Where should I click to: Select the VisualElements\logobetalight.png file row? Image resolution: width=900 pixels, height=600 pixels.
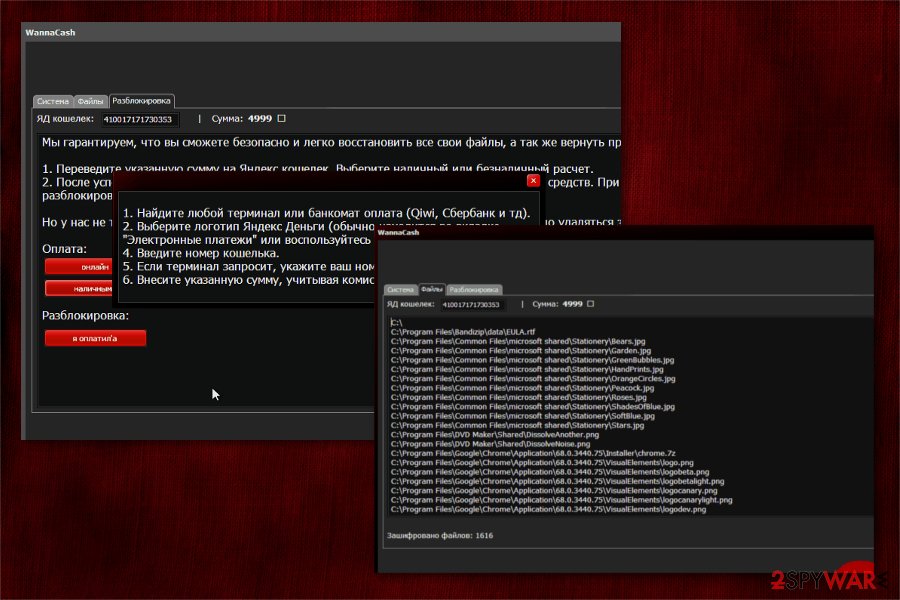tap(557, 481)
